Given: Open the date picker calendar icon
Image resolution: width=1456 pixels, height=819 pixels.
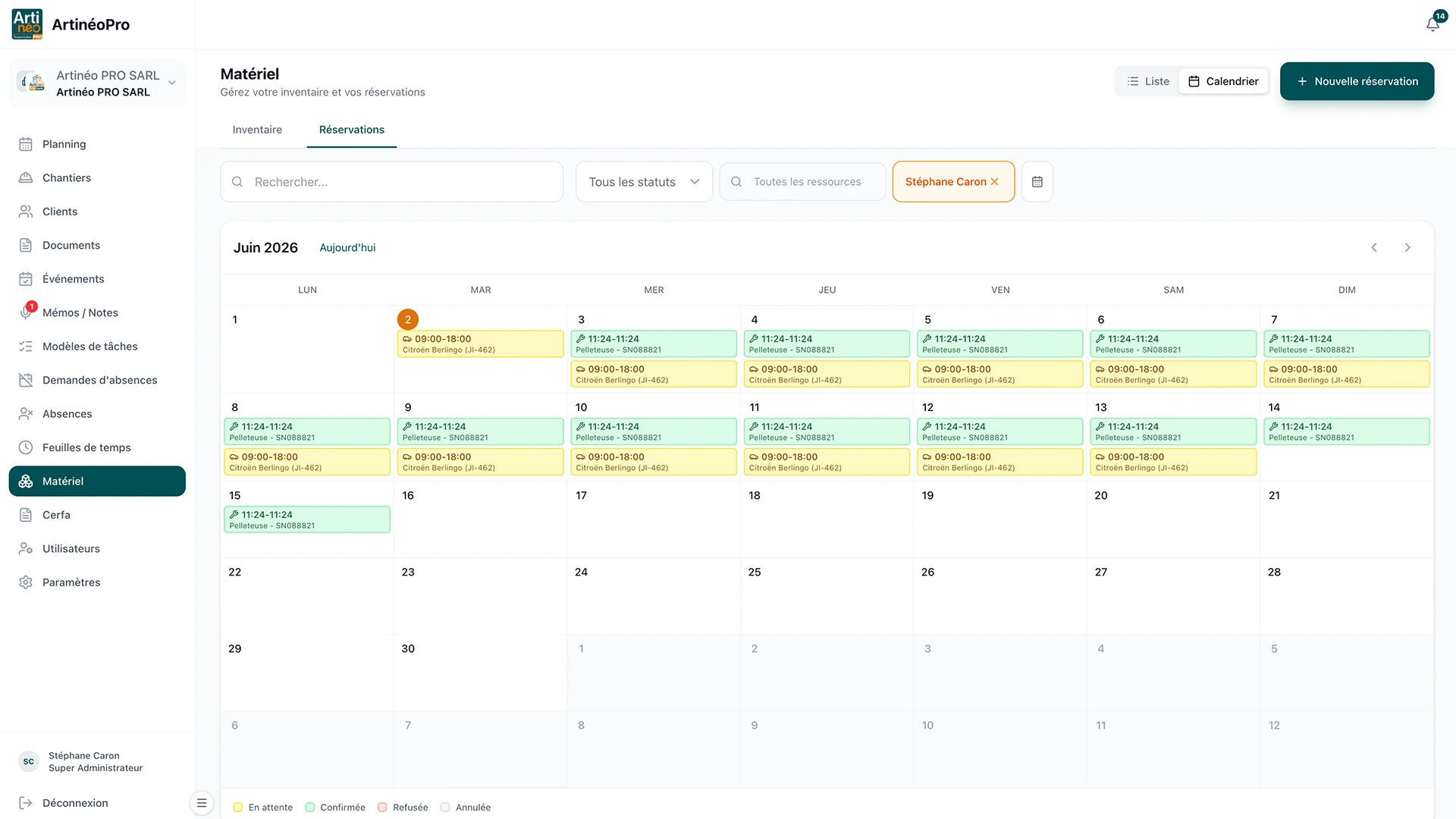Looking at the screenshot, I should [1037, 182].
